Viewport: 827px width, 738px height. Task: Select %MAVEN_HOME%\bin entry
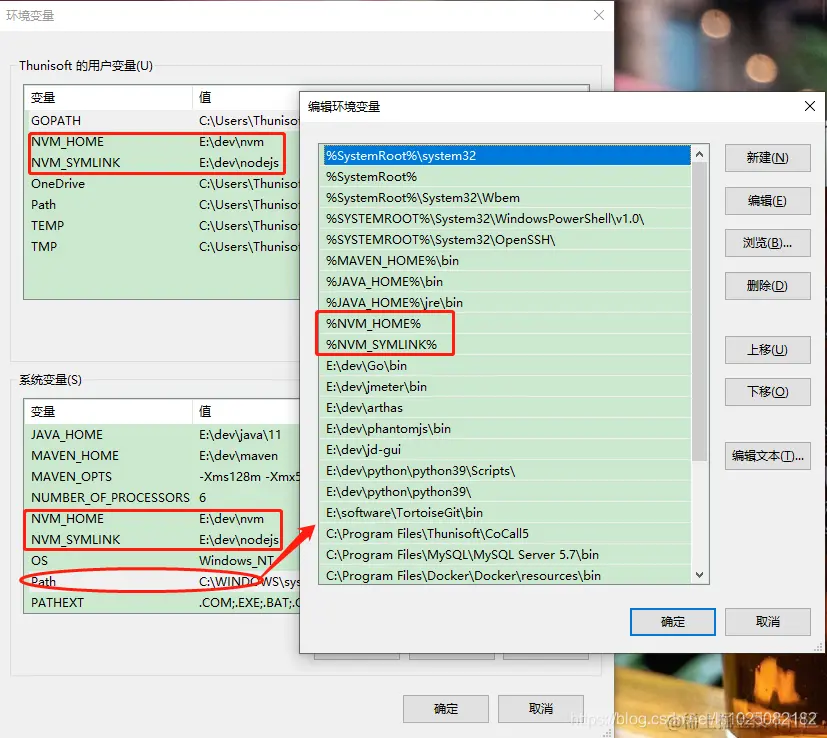pyautogui.click(x=505, y=261)
